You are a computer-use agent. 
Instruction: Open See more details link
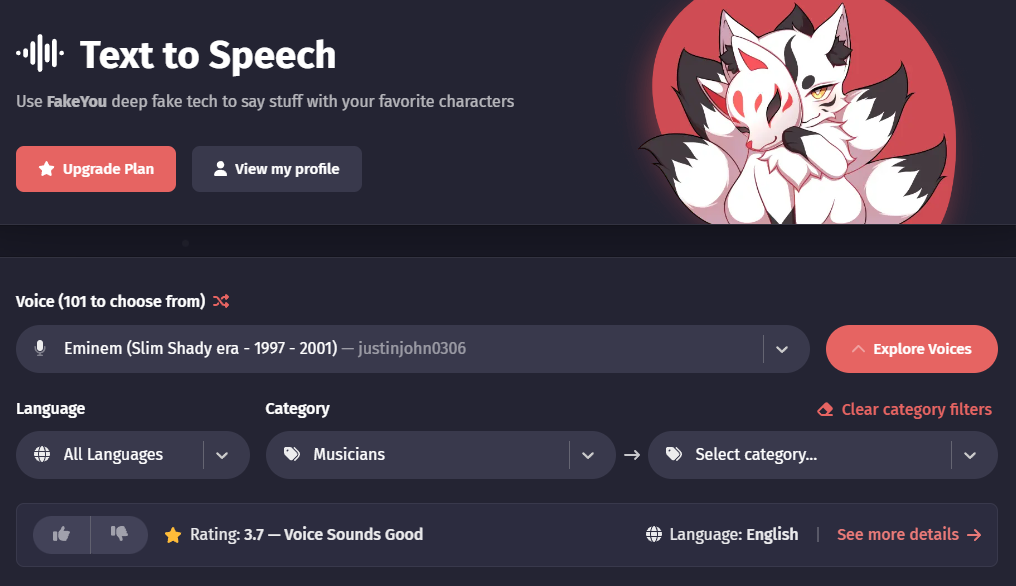[909, 535]
